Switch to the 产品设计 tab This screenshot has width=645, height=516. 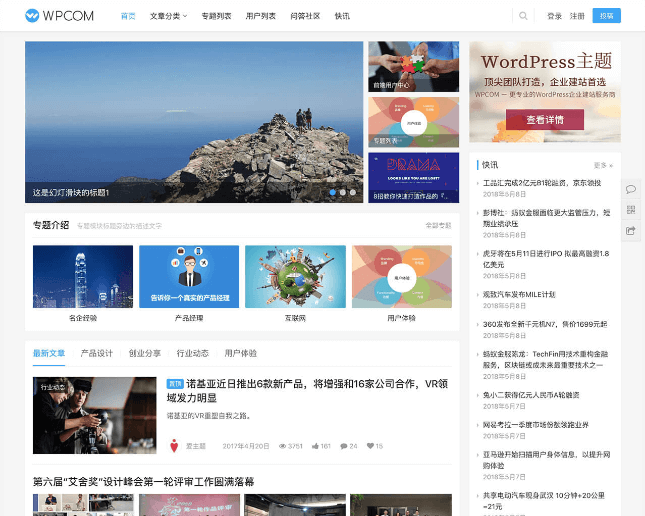pyautogui.click(x=97, y=353)
